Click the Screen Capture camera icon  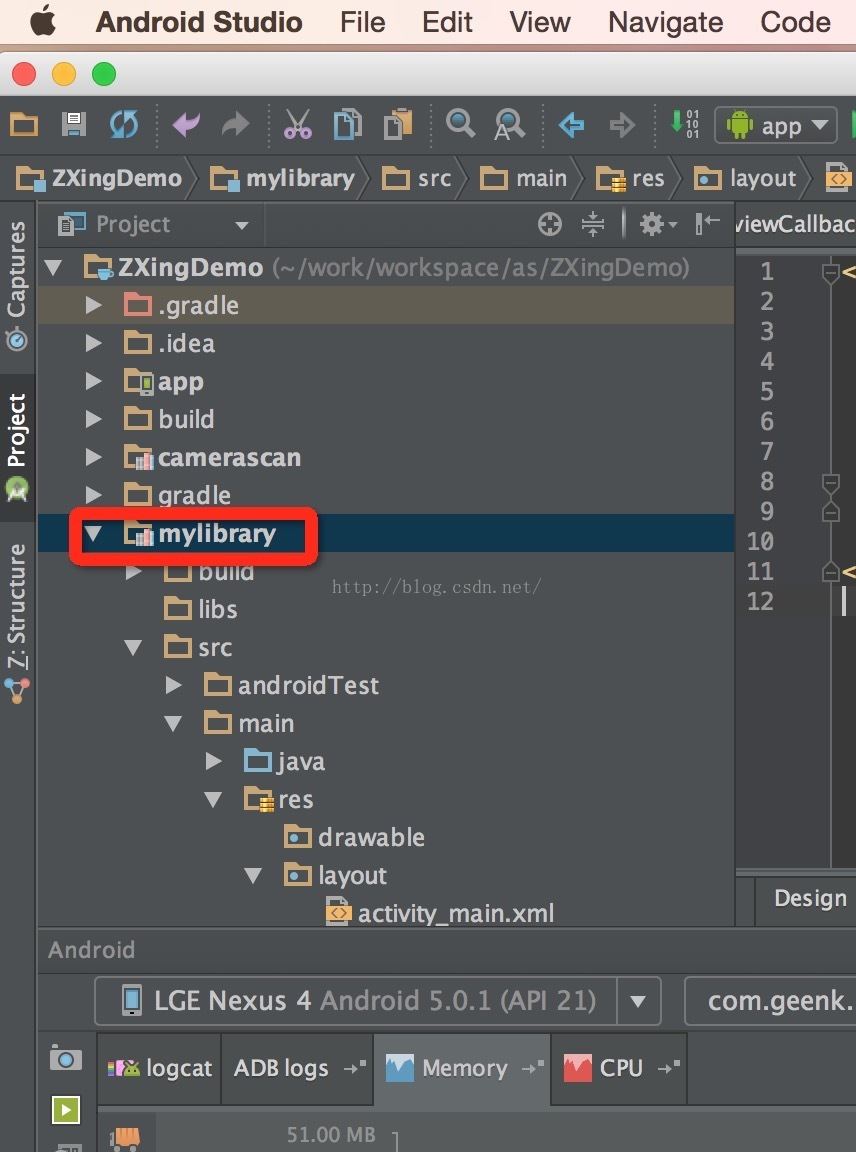click(65, 1058)
